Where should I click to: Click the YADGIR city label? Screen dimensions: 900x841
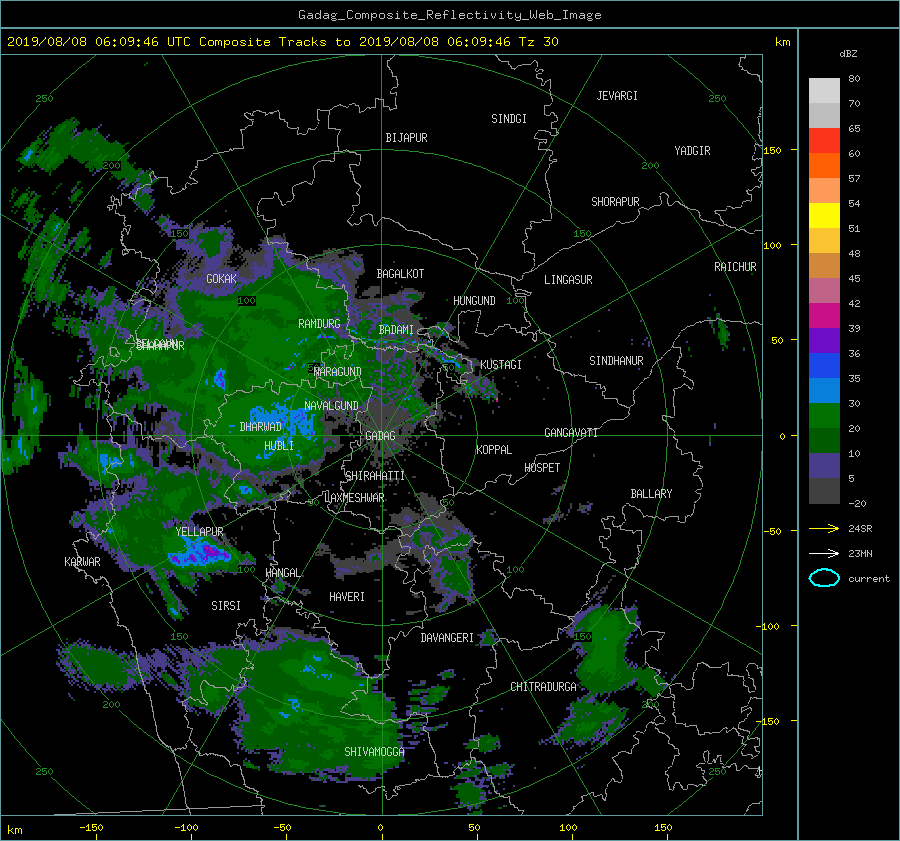click(692, 151)
